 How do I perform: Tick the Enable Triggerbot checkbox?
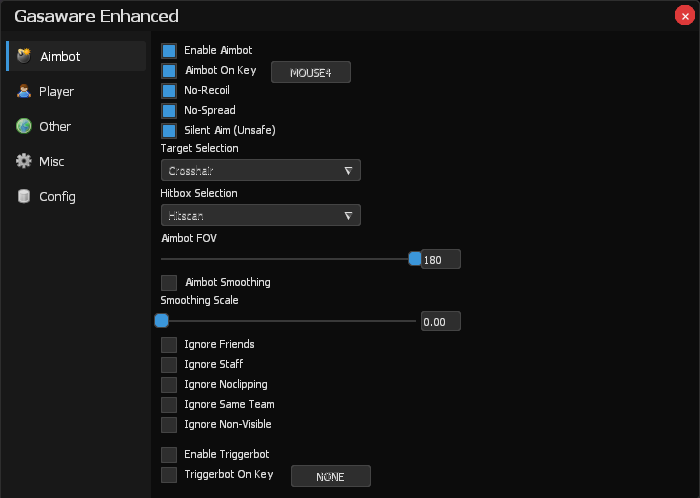(169, 455)
